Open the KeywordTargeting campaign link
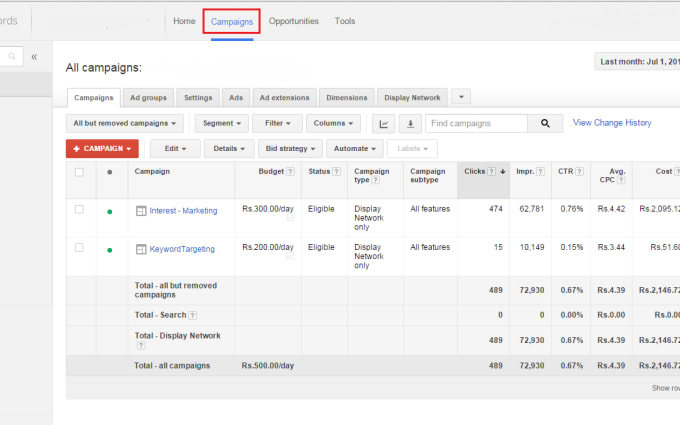 point(182,249)
